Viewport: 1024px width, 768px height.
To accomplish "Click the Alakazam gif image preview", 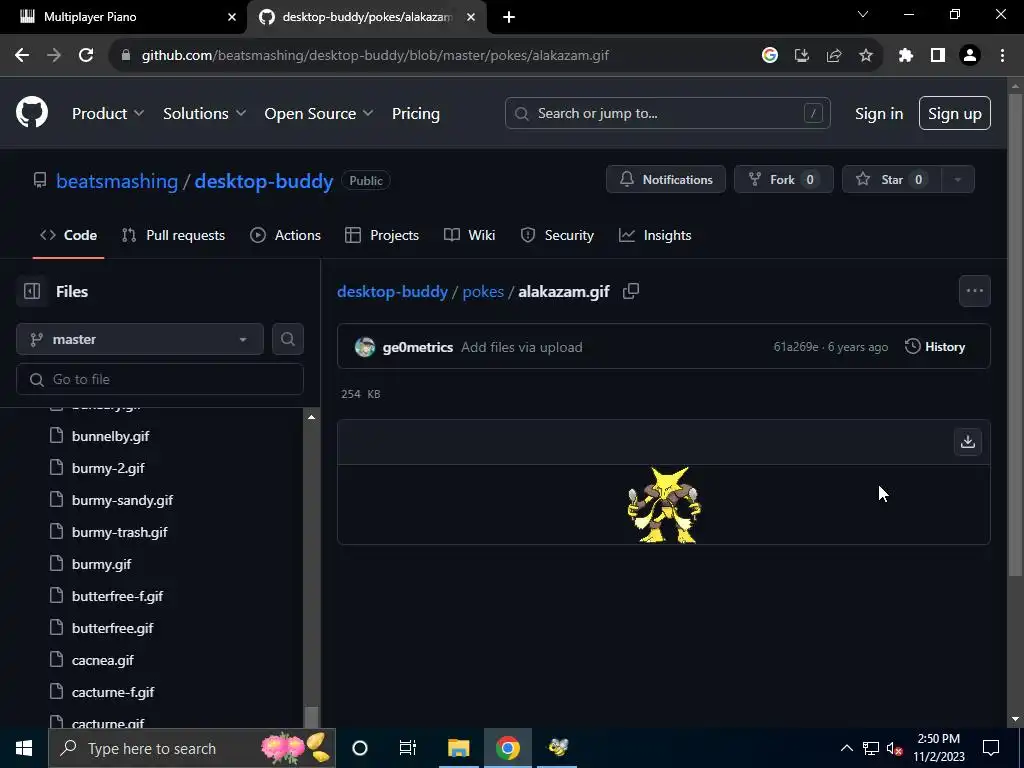I will (664, 504).
